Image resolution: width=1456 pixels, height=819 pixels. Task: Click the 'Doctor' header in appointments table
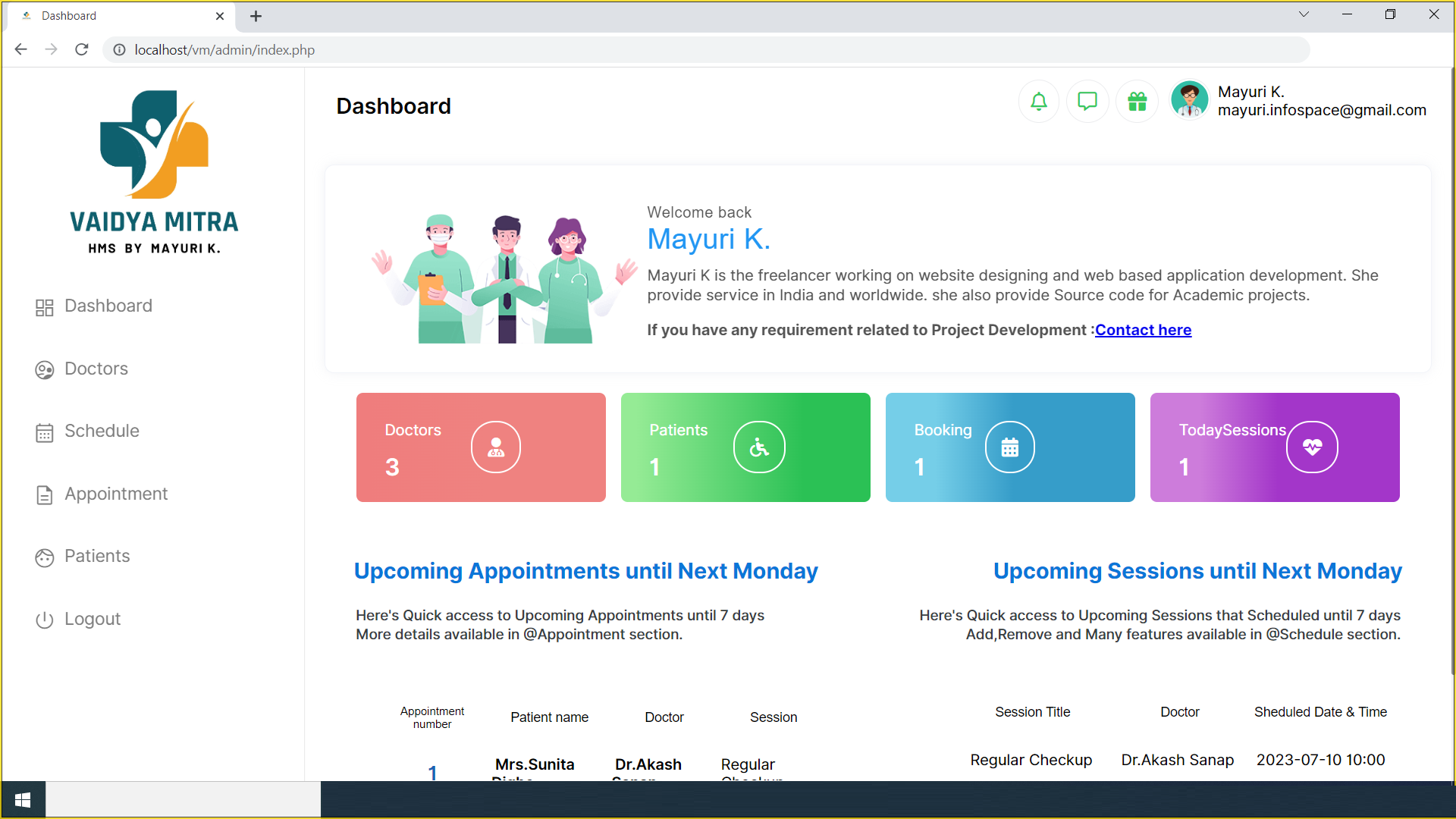(664, 717)
